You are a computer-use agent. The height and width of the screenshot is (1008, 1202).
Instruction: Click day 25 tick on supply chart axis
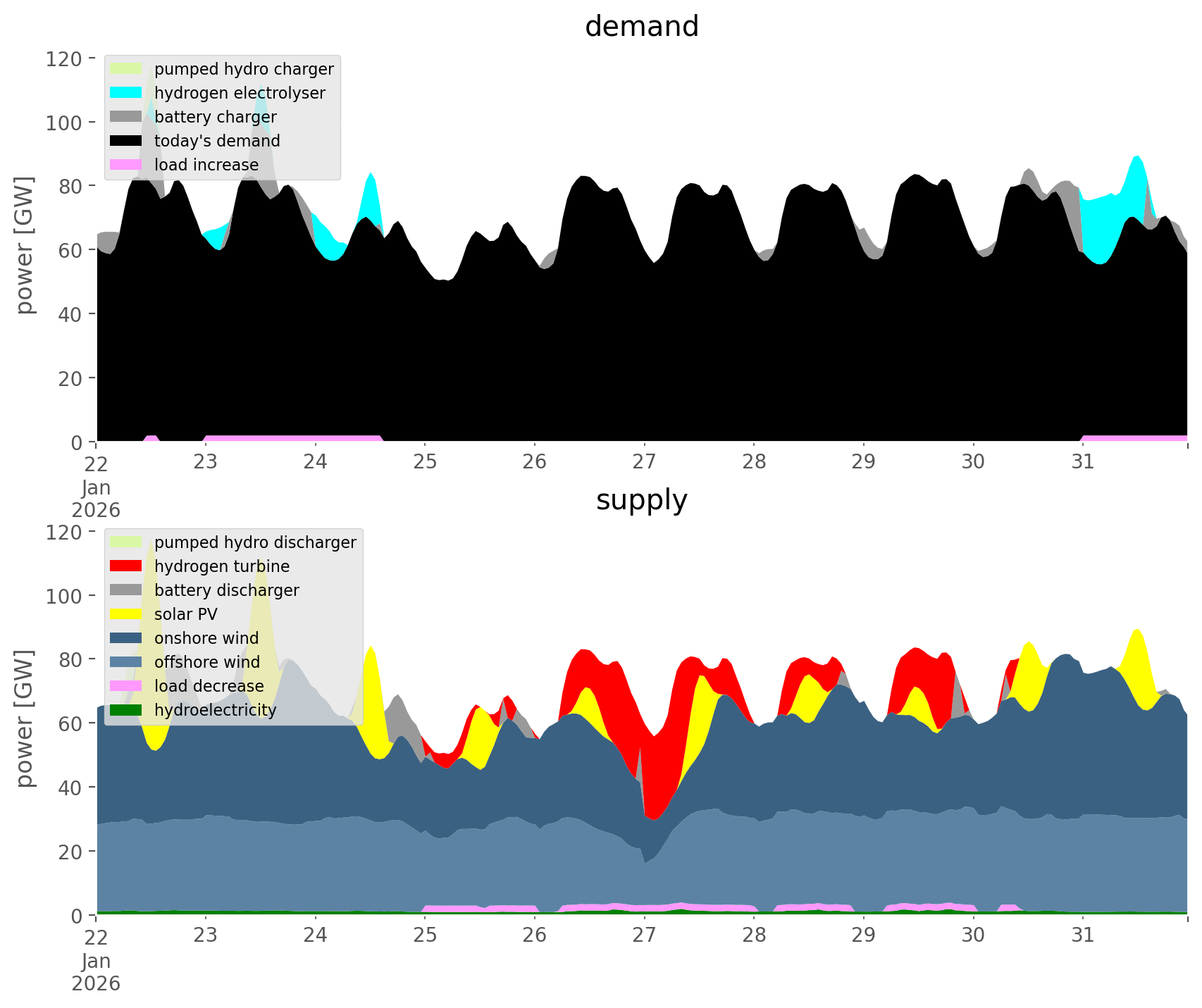tap(425, 935)
